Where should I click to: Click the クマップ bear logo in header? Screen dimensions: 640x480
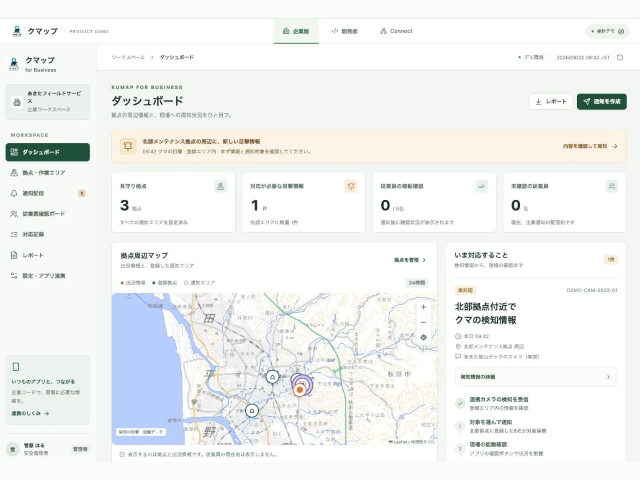click(x=17, y=31)
